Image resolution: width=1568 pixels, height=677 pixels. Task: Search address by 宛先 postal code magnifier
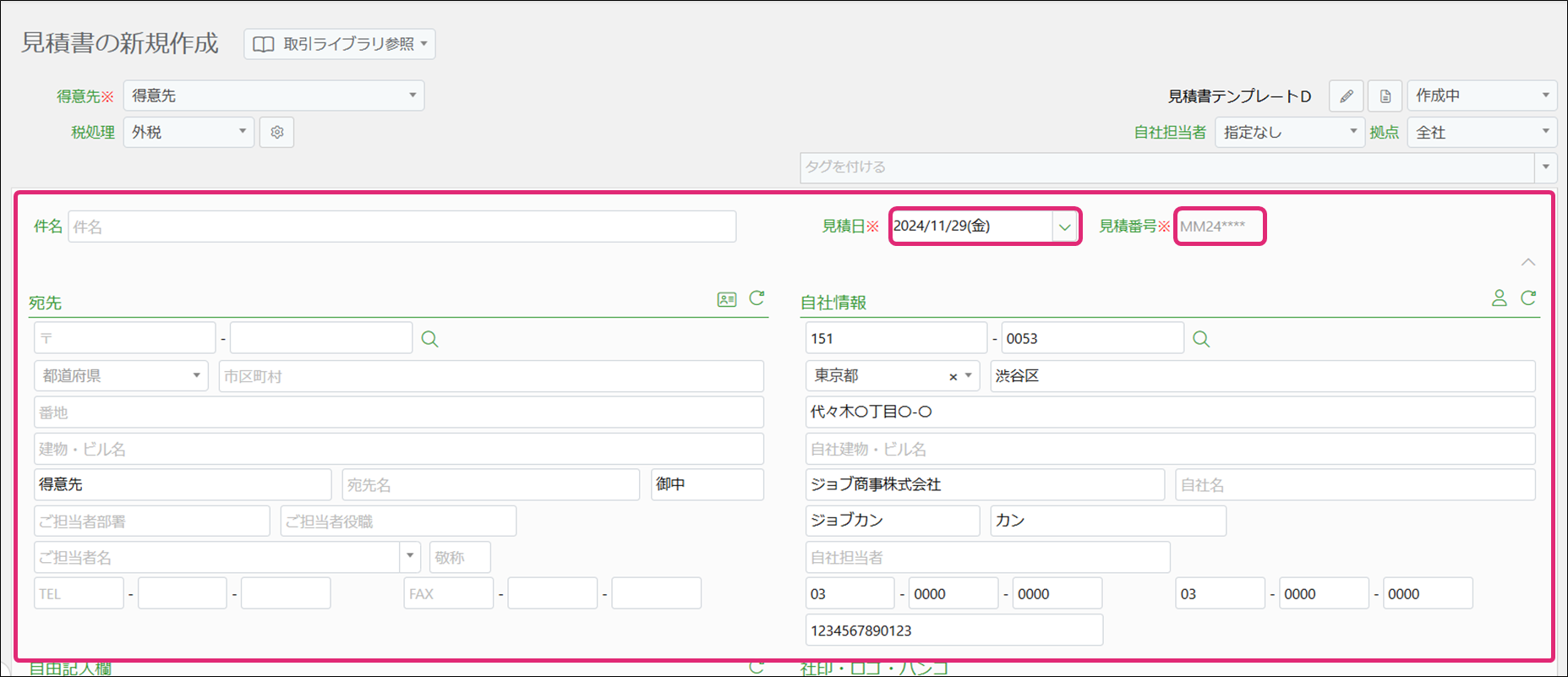pos(429,339)
